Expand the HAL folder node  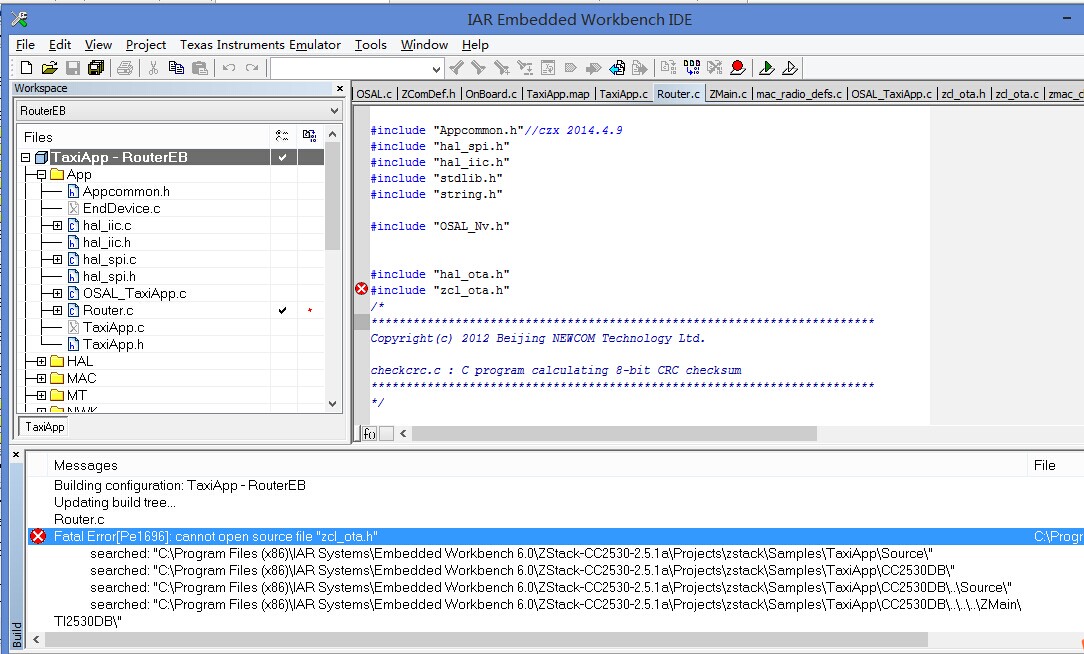click(41, 361)
